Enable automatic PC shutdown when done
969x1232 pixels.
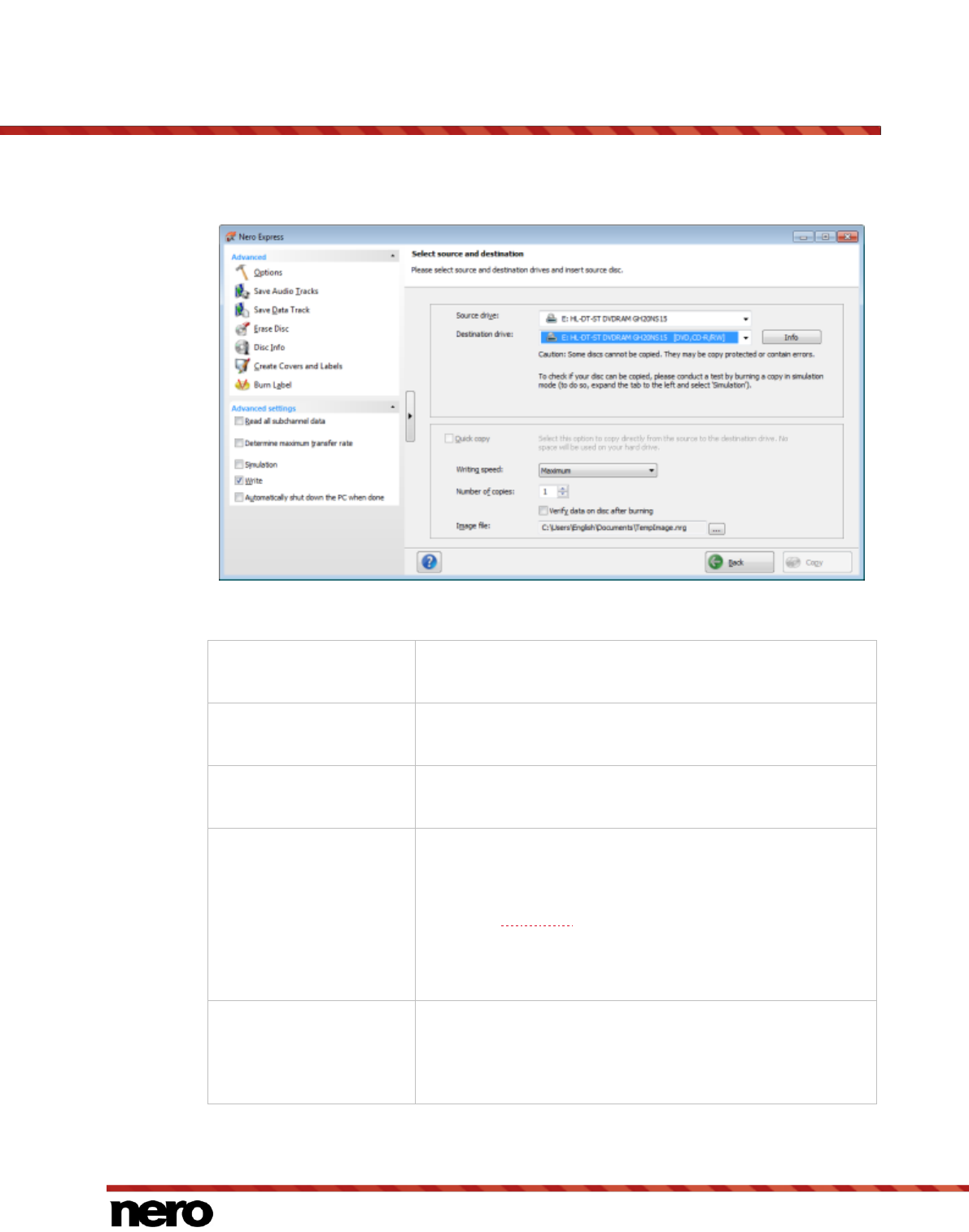pyautogui.click(x=239, y=497)
